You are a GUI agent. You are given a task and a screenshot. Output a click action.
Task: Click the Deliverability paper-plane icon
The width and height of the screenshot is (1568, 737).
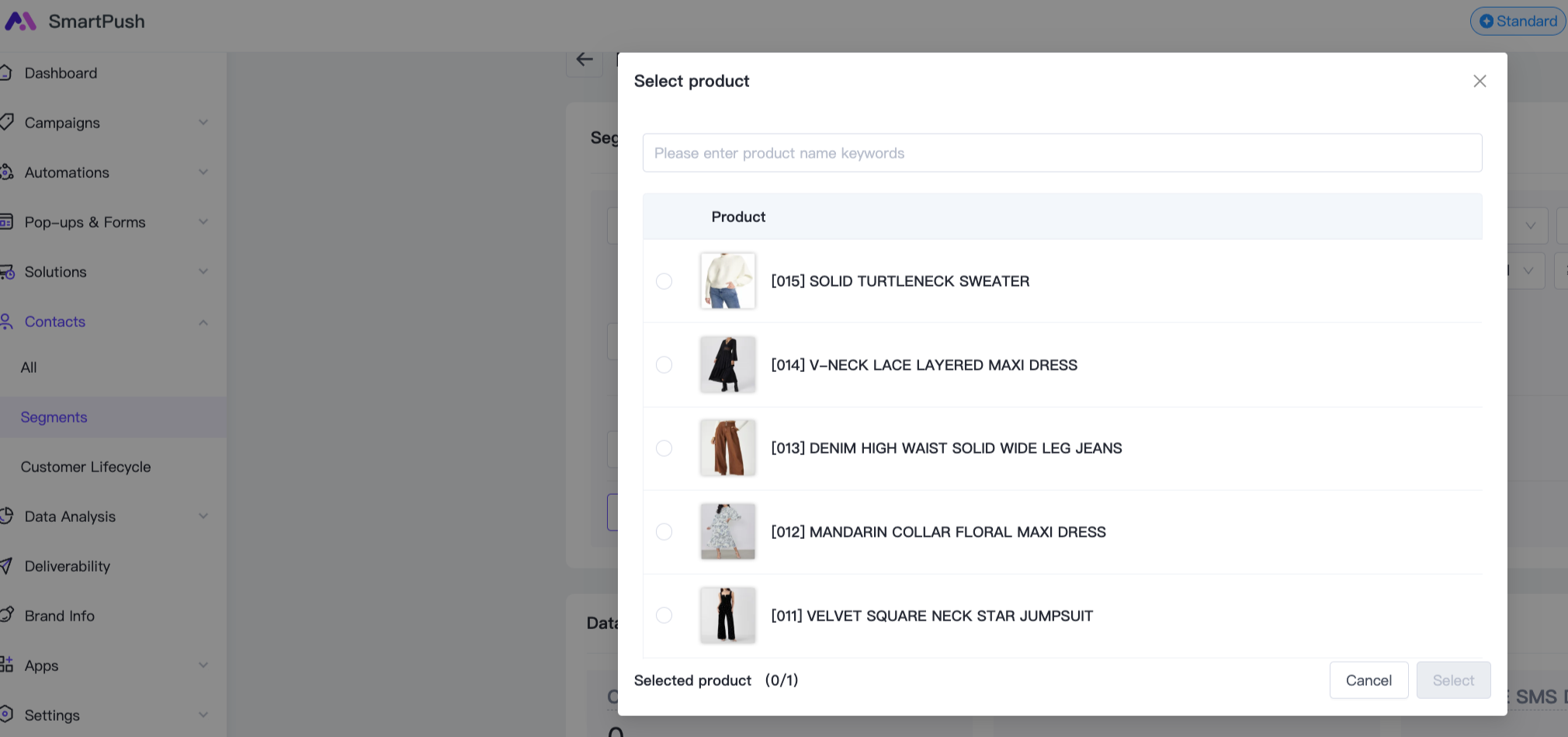tap(5, 566)
